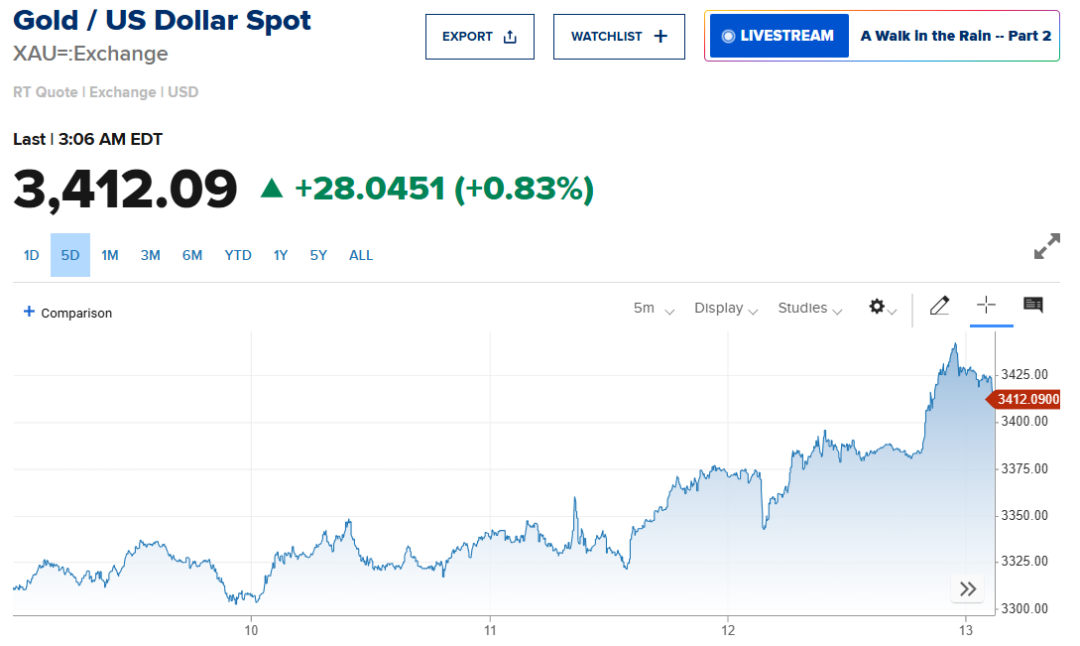
Task: Open the chart annotations comment icon
Action: point(1033,305)
